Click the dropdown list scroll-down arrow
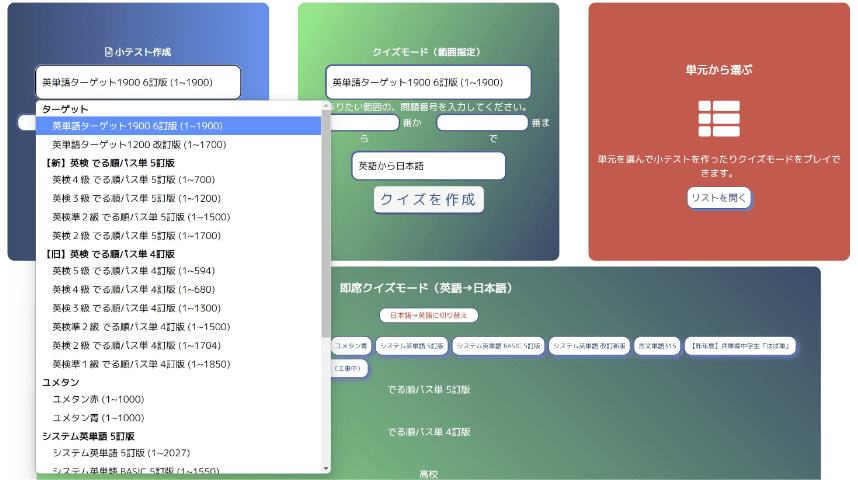Screen dimensions: 858x480 point(326,467)
